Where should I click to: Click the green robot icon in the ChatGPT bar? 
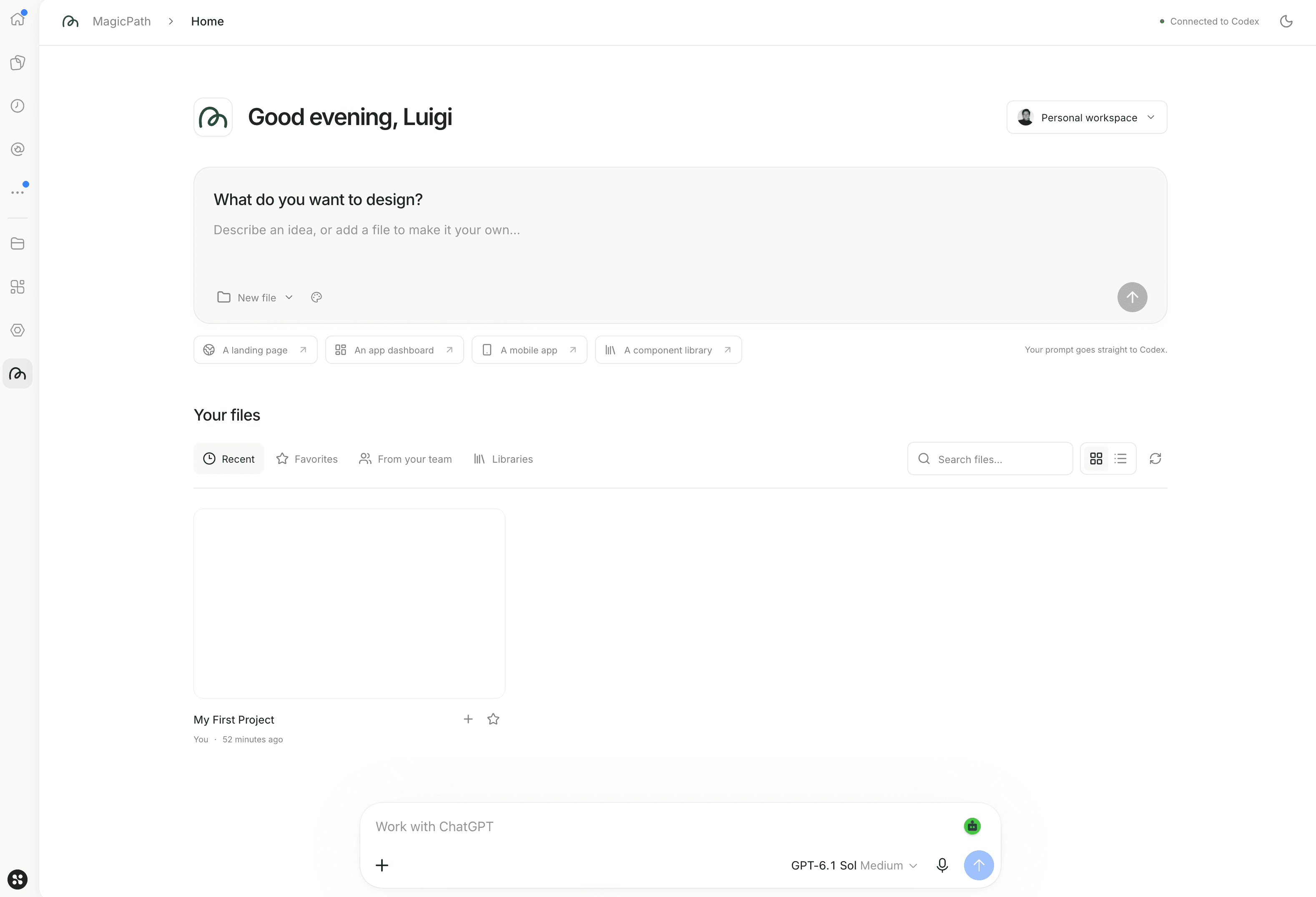(972, 826)
